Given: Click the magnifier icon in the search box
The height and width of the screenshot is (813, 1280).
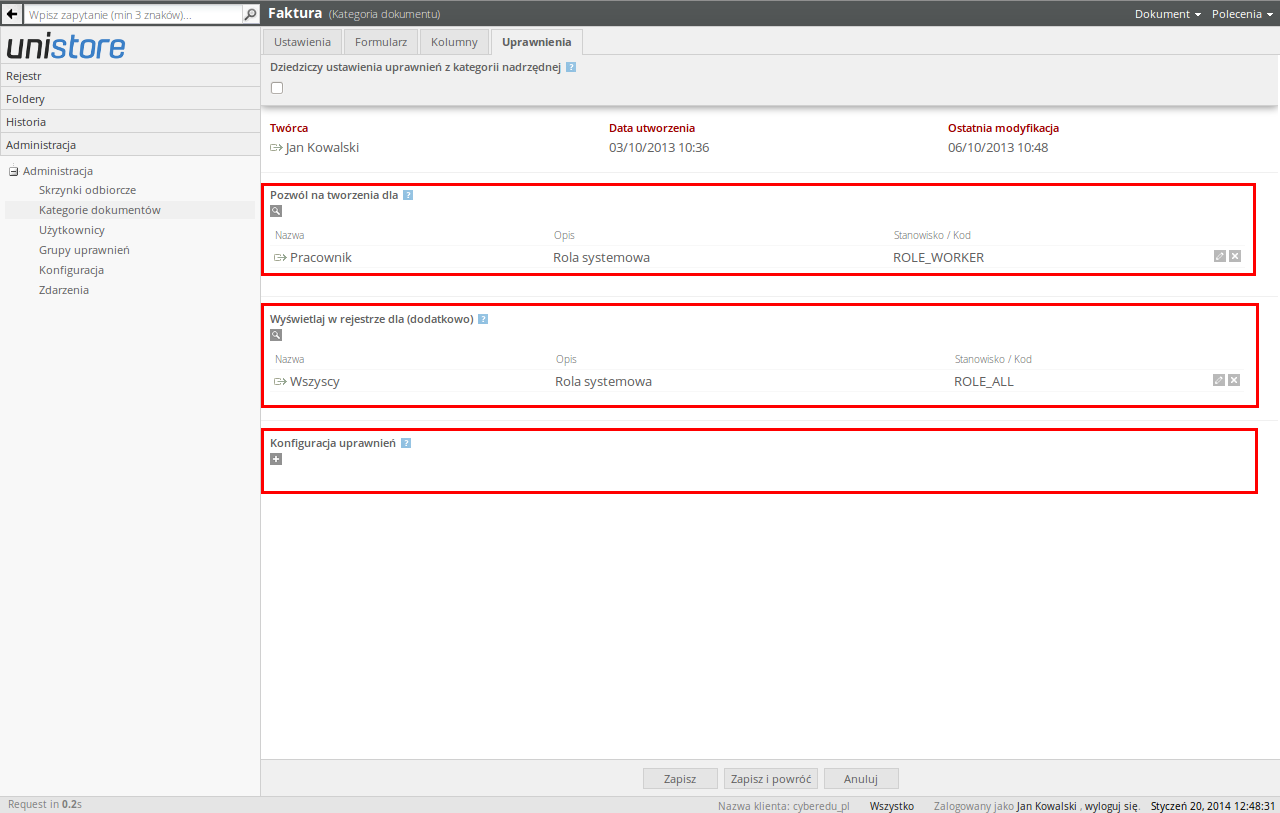Looking at the screenshot, I should pos(250,15).
